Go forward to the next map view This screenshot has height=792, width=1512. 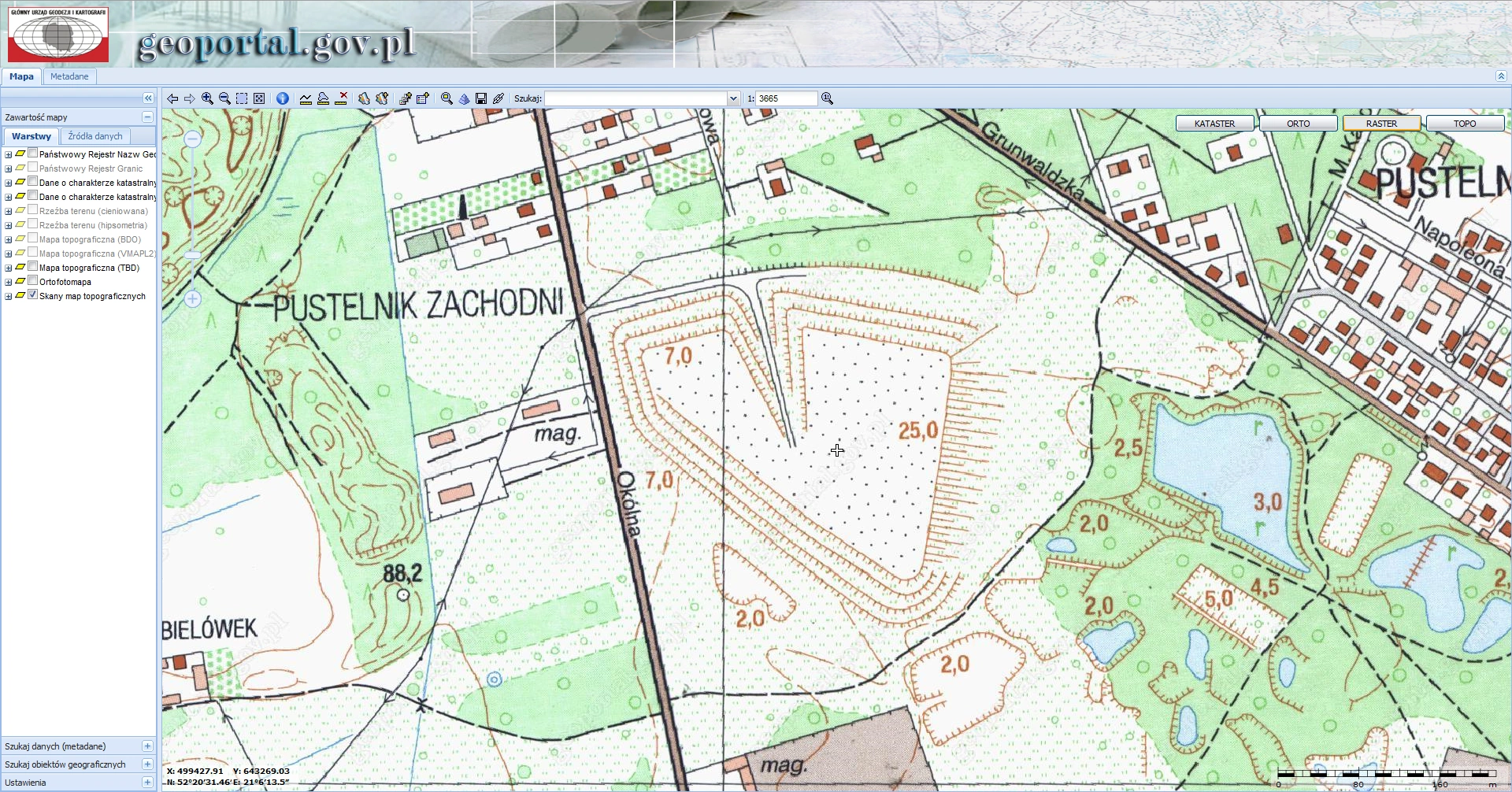pyautogui.click(x=190, y=98)
